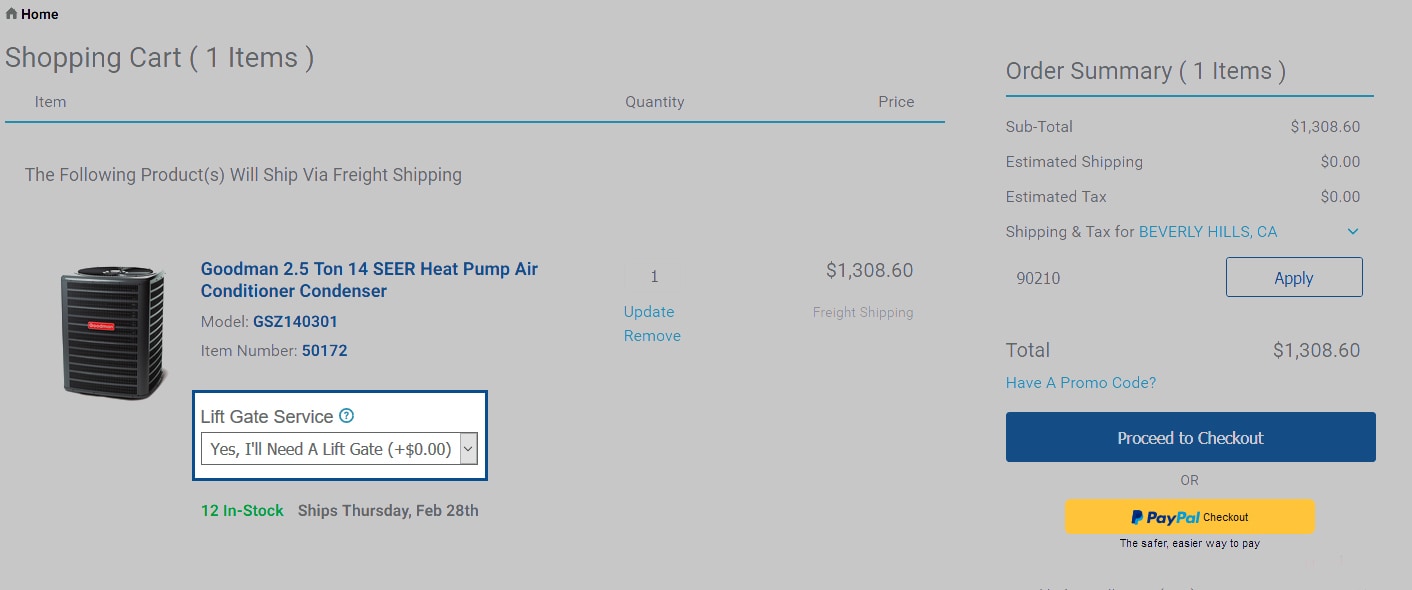
Task: Click the Home breadcrumb text link
Action: click(x=40, y=14)
